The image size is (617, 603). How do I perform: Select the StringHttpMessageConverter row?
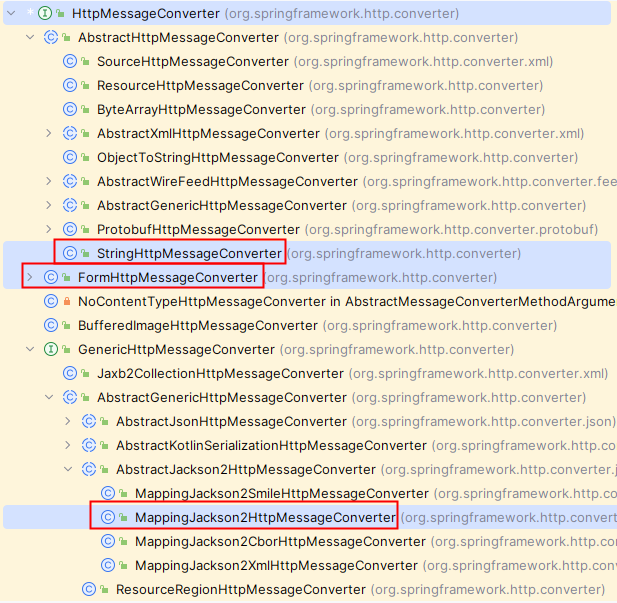(307, 253)
